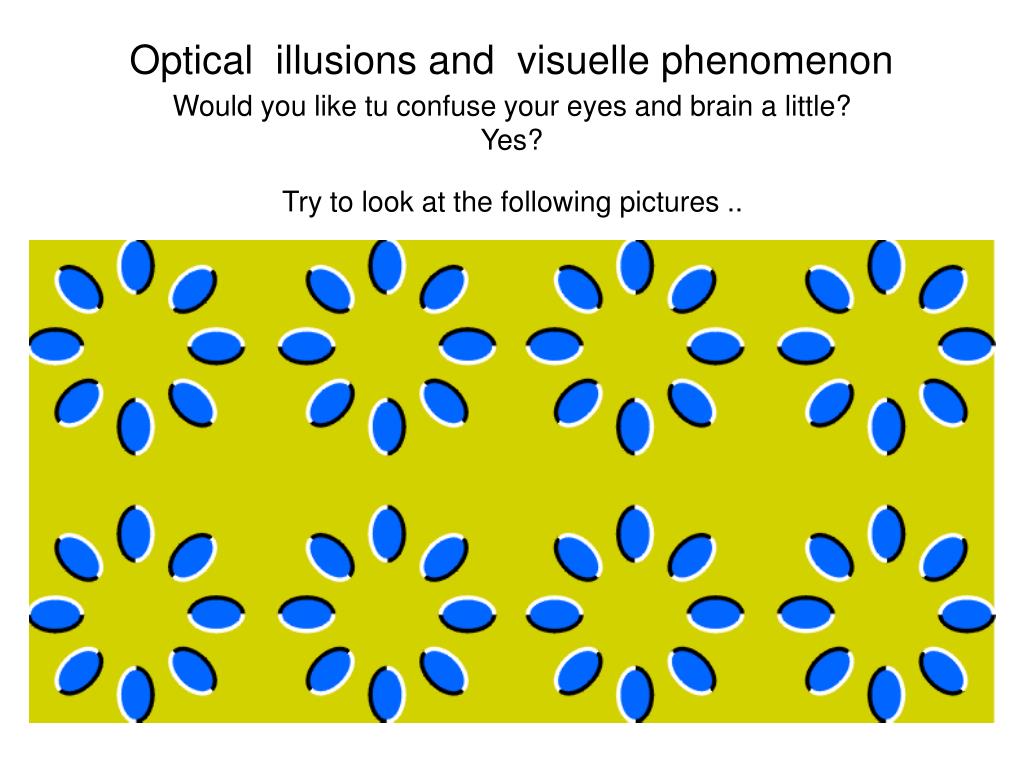Click the bottommost oval of the bottom-right ring

pyautogui.click(x=886, y=692)
